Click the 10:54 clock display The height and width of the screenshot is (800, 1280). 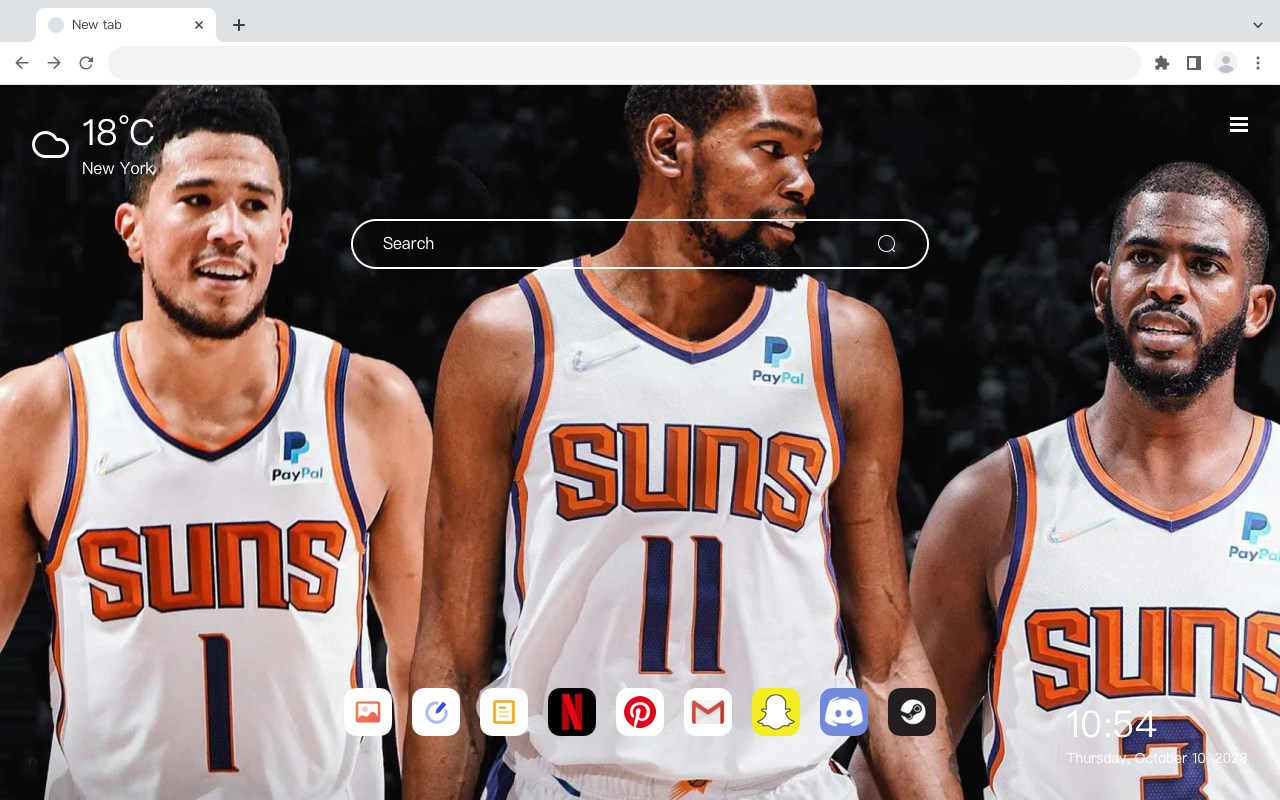point(1111,725)
